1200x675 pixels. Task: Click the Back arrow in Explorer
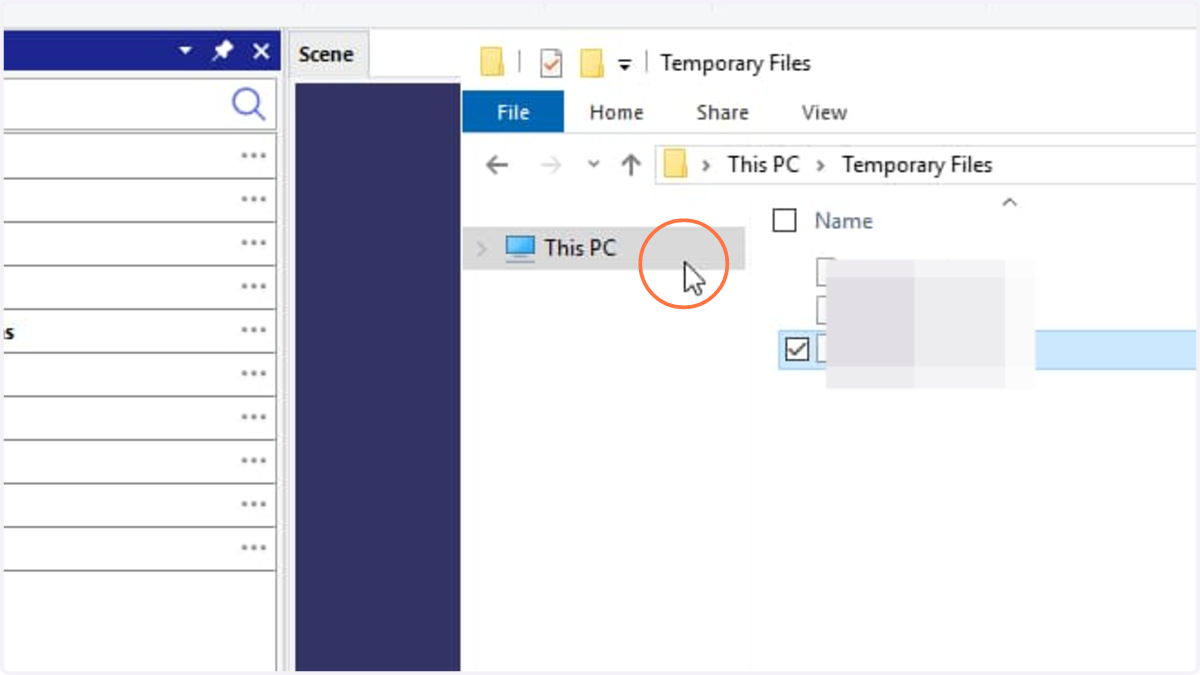coord(497,165)
